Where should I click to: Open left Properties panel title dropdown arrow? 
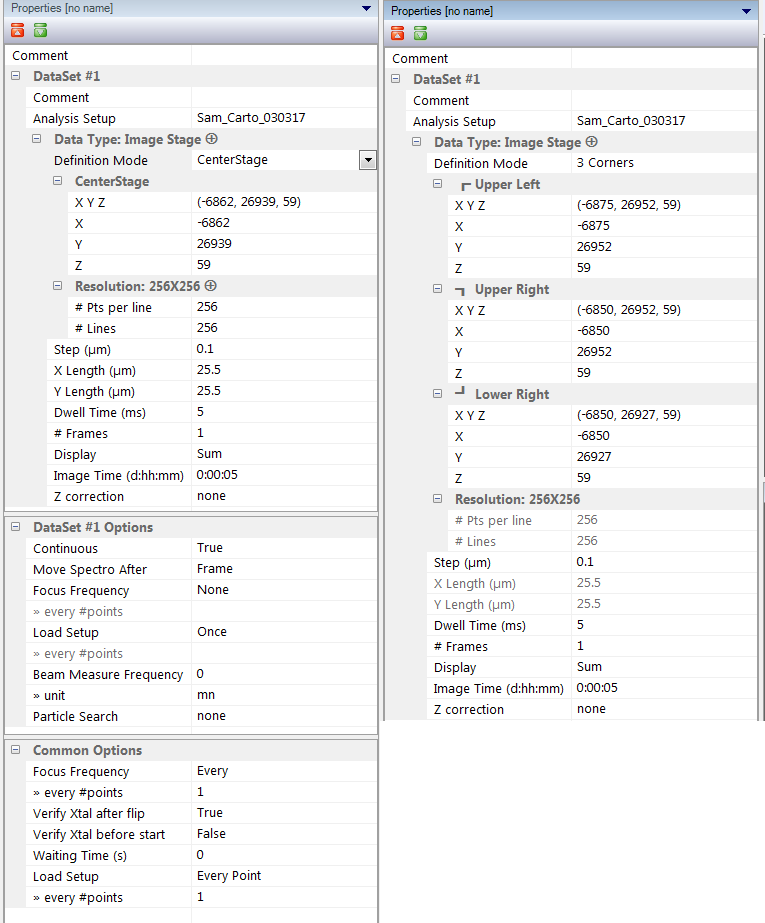(367, 8)
